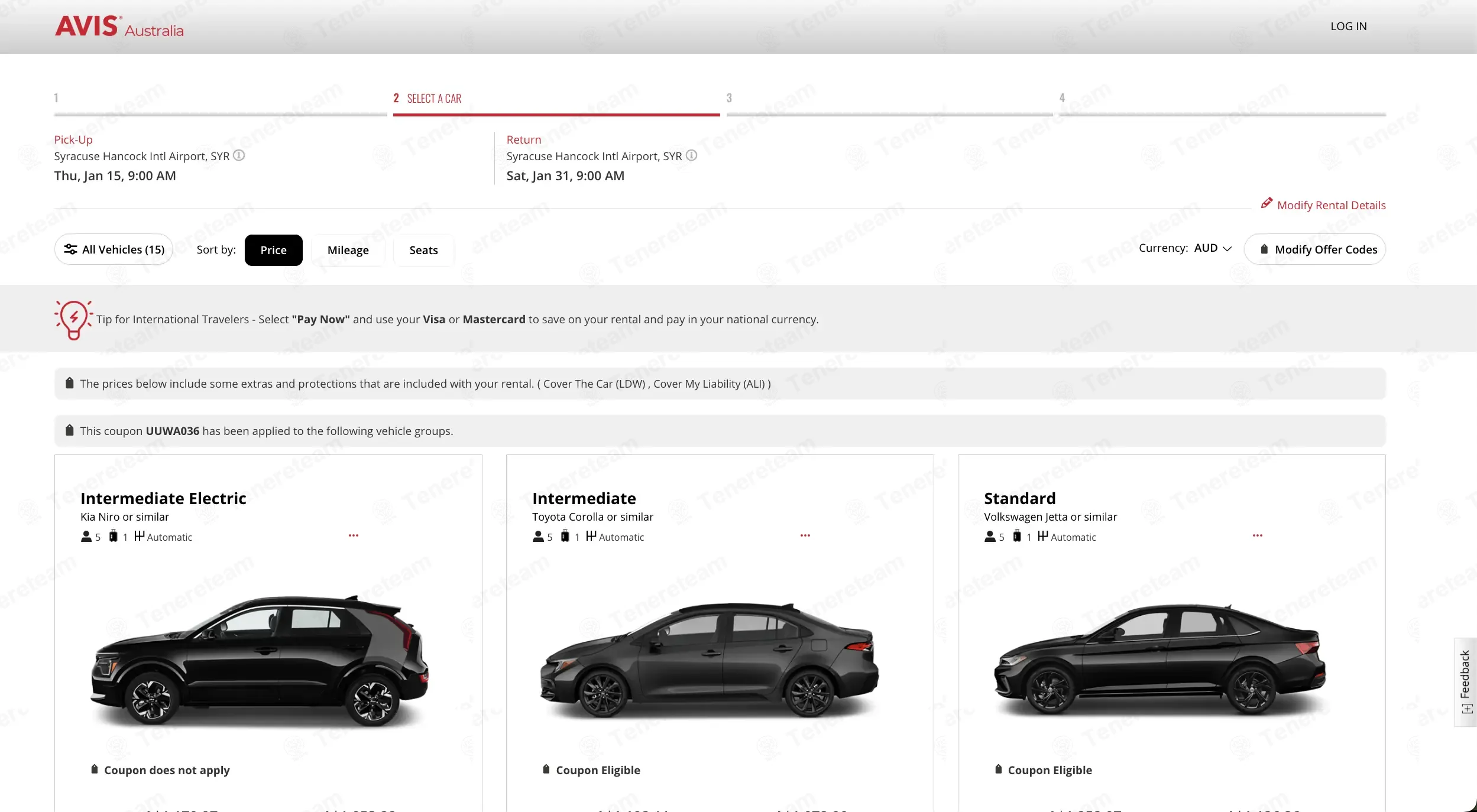Viewport: 1477px width, 812px height.
Task: Click passenger seats icon on Intermediate Electric card
Action: click(x=86, y=537)
